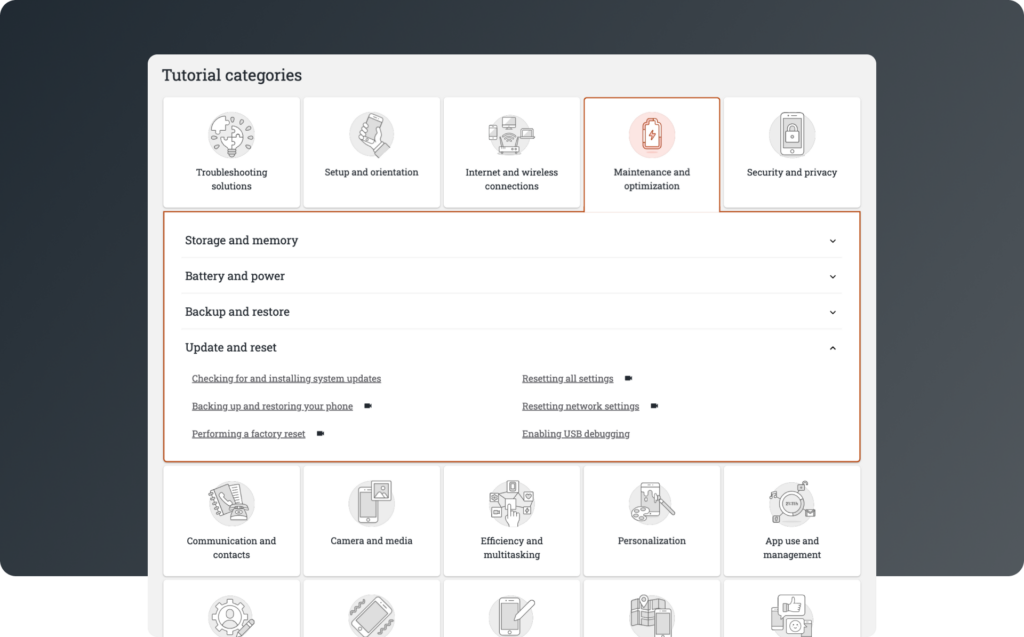Screen dimensions: 1024x637
Task: Collapse the Update and reset section heading
Action: pyautogui.click(x=231, y=348)
